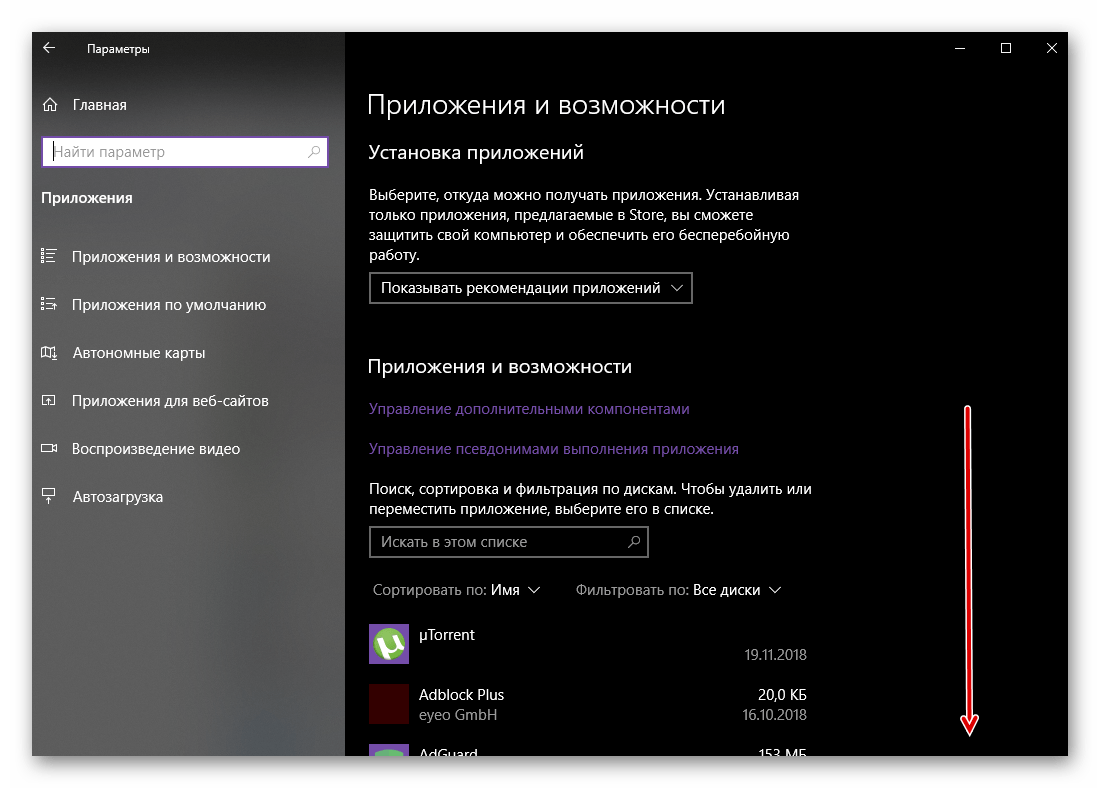Select the µTorrent app icon
Viewport: 1100px width, 788px height.
(x=389, y=644)
